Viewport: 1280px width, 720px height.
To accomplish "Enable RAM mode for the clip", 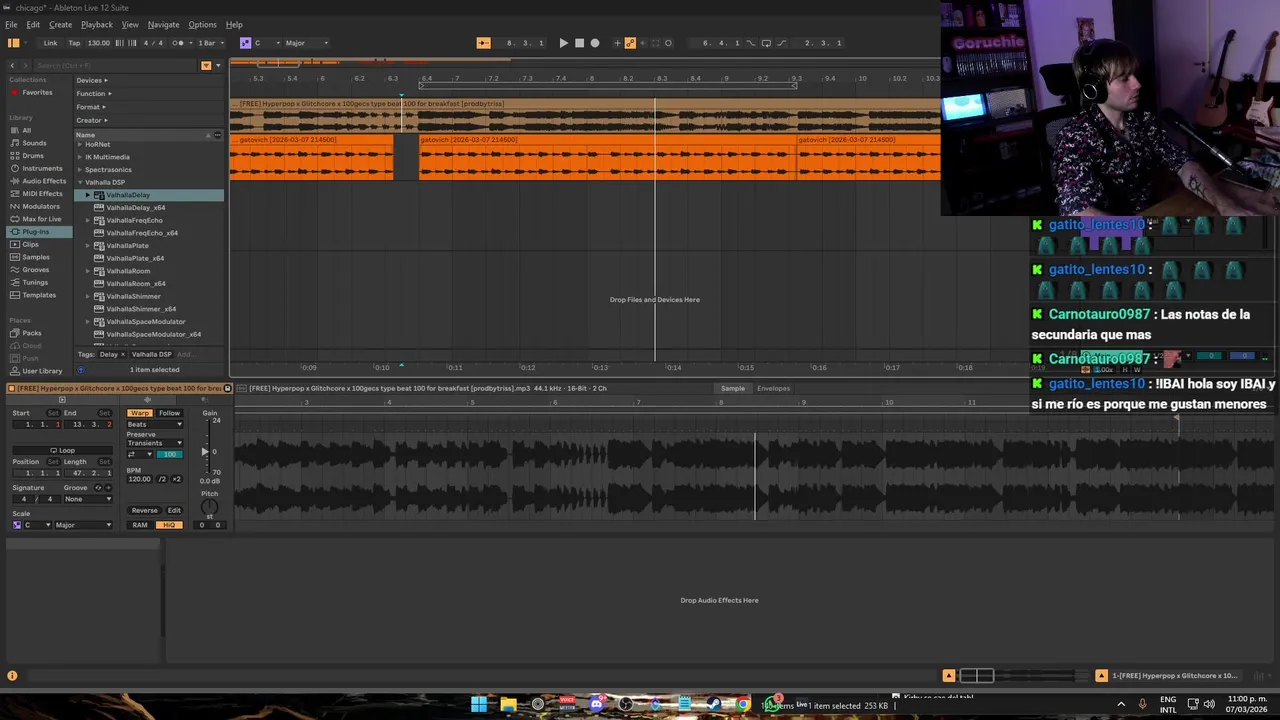I will click(140, 525).
